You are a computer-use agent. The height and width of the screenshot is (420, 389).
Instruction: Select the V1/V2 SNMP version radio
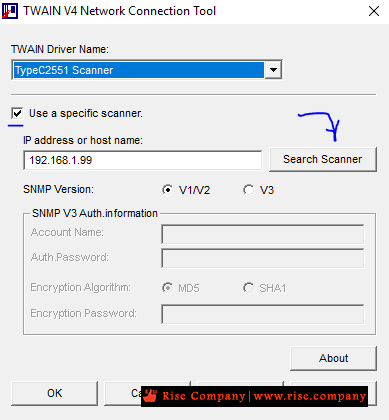click(167, 190)
